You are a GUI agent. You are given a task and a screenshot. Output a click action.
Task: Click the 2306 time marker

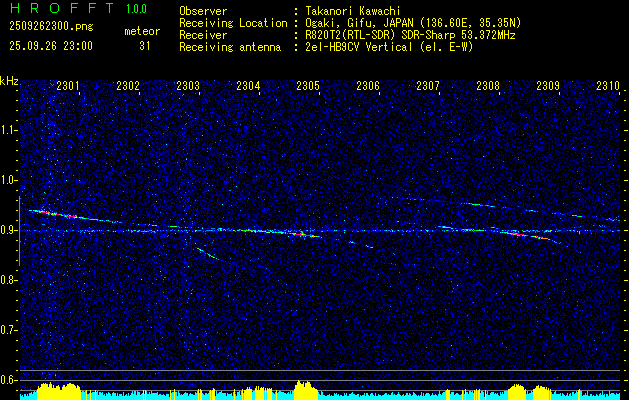(368, 85)
